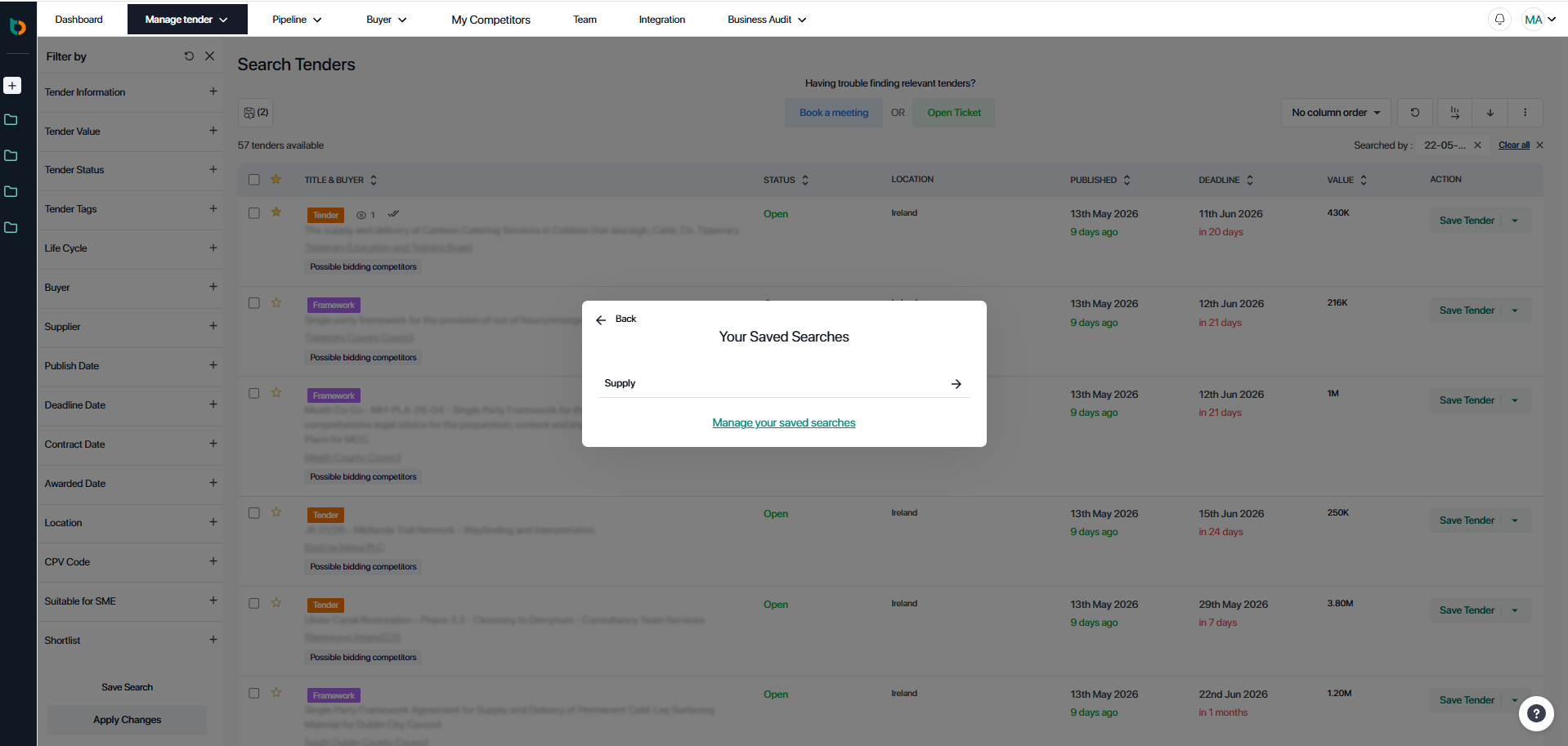Open the Manage tender menu
1568x746 pixels.
[x=187, y=20]
